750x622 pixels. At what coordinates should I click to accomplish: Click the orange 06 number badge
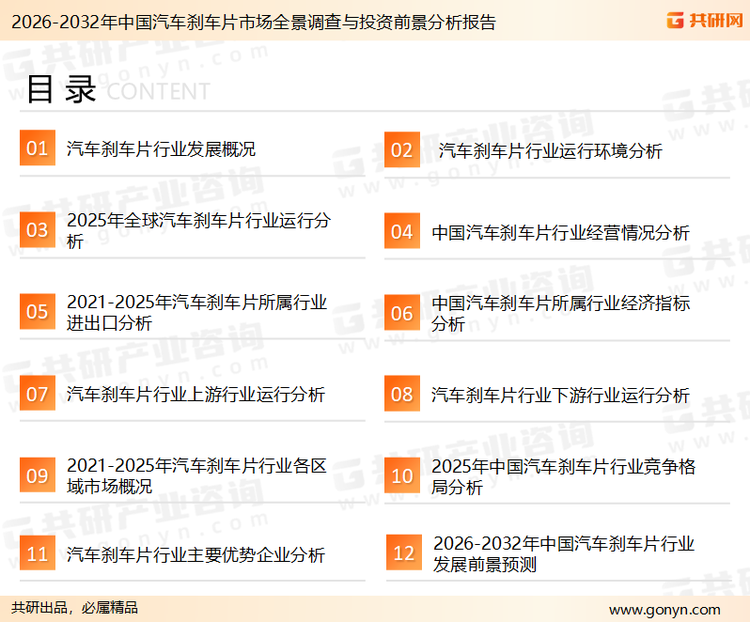[x=402, y=313]
